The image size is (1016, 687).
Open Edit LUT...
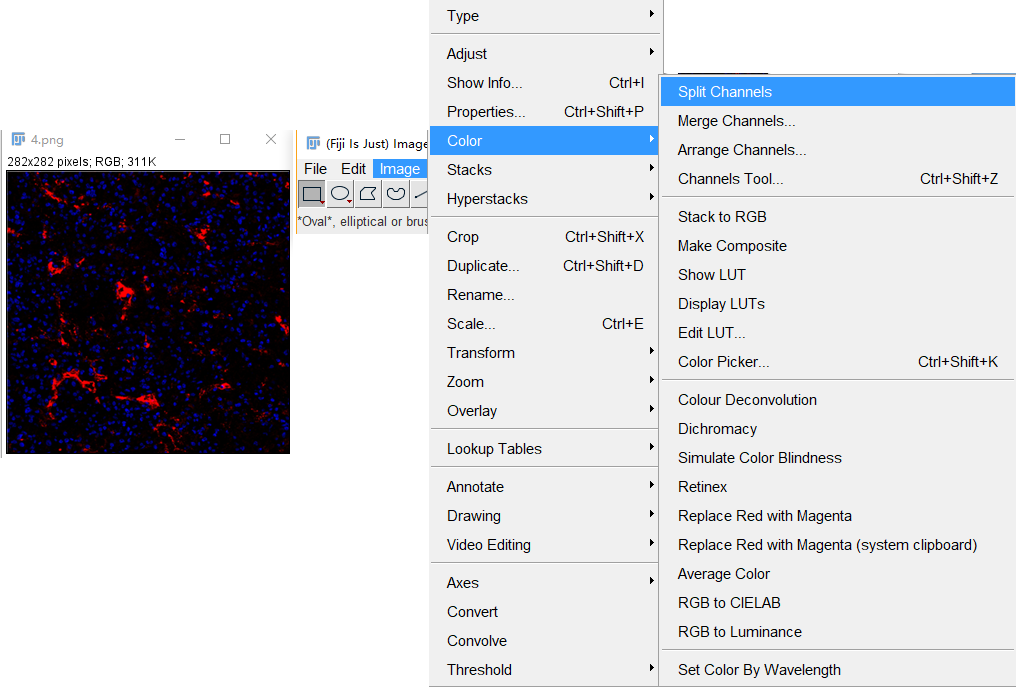838,333
